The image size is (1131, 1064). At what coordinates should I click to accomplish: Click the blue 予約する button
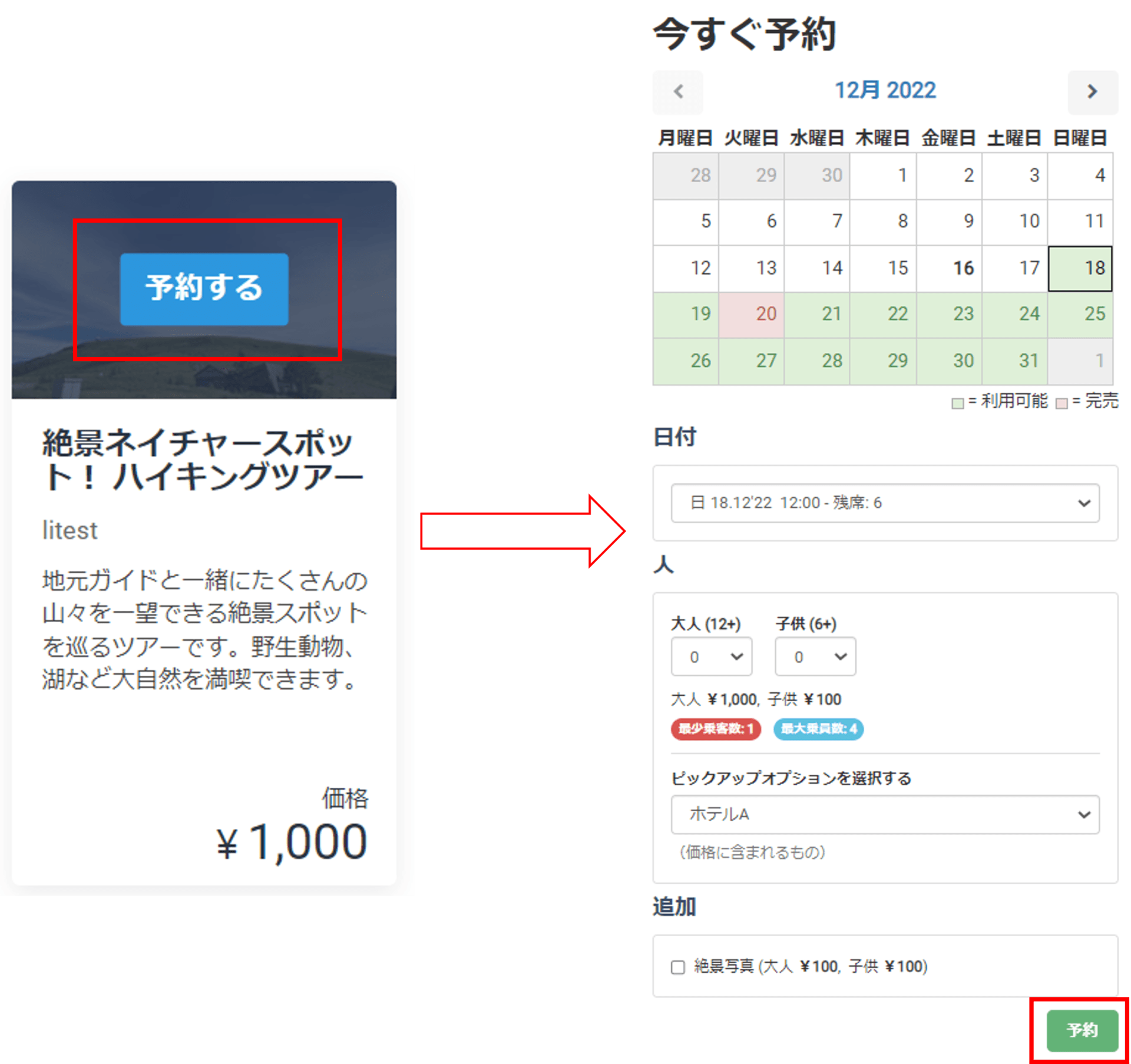click(204, 289)
